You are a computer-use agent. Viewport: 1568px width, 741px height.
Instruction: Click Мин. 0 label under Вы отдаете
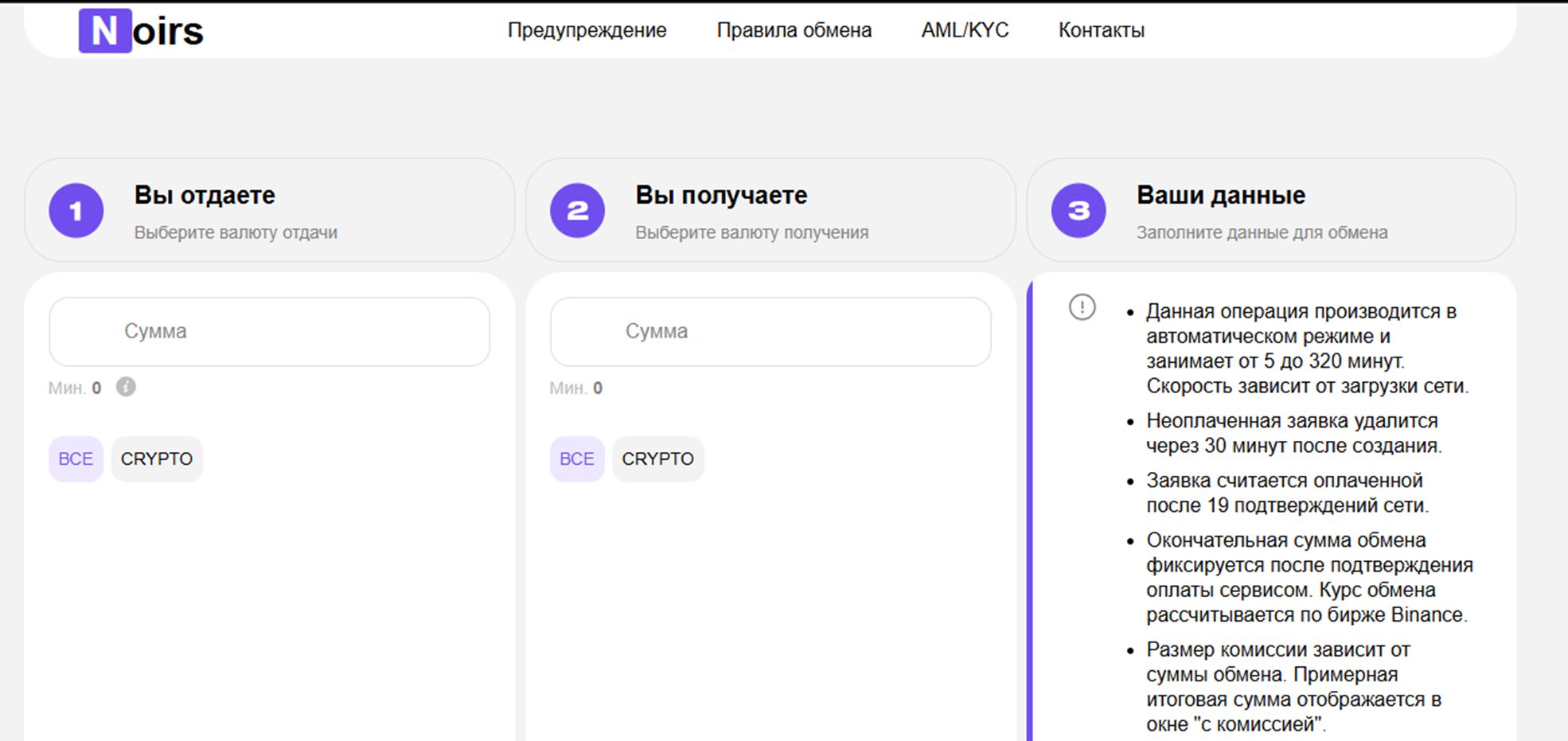click(75, 388)
